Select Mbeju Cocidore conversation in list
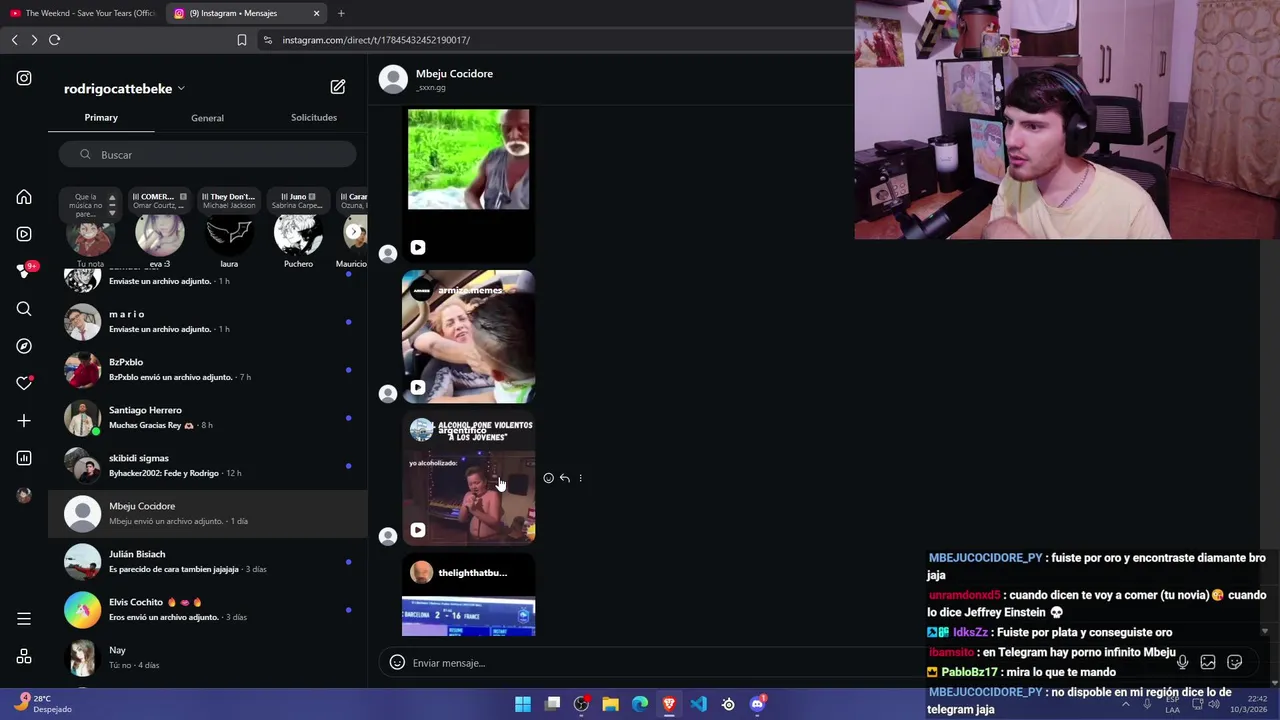The height and width of the screenshot is (720, 1280). click(x=207, y=514)
